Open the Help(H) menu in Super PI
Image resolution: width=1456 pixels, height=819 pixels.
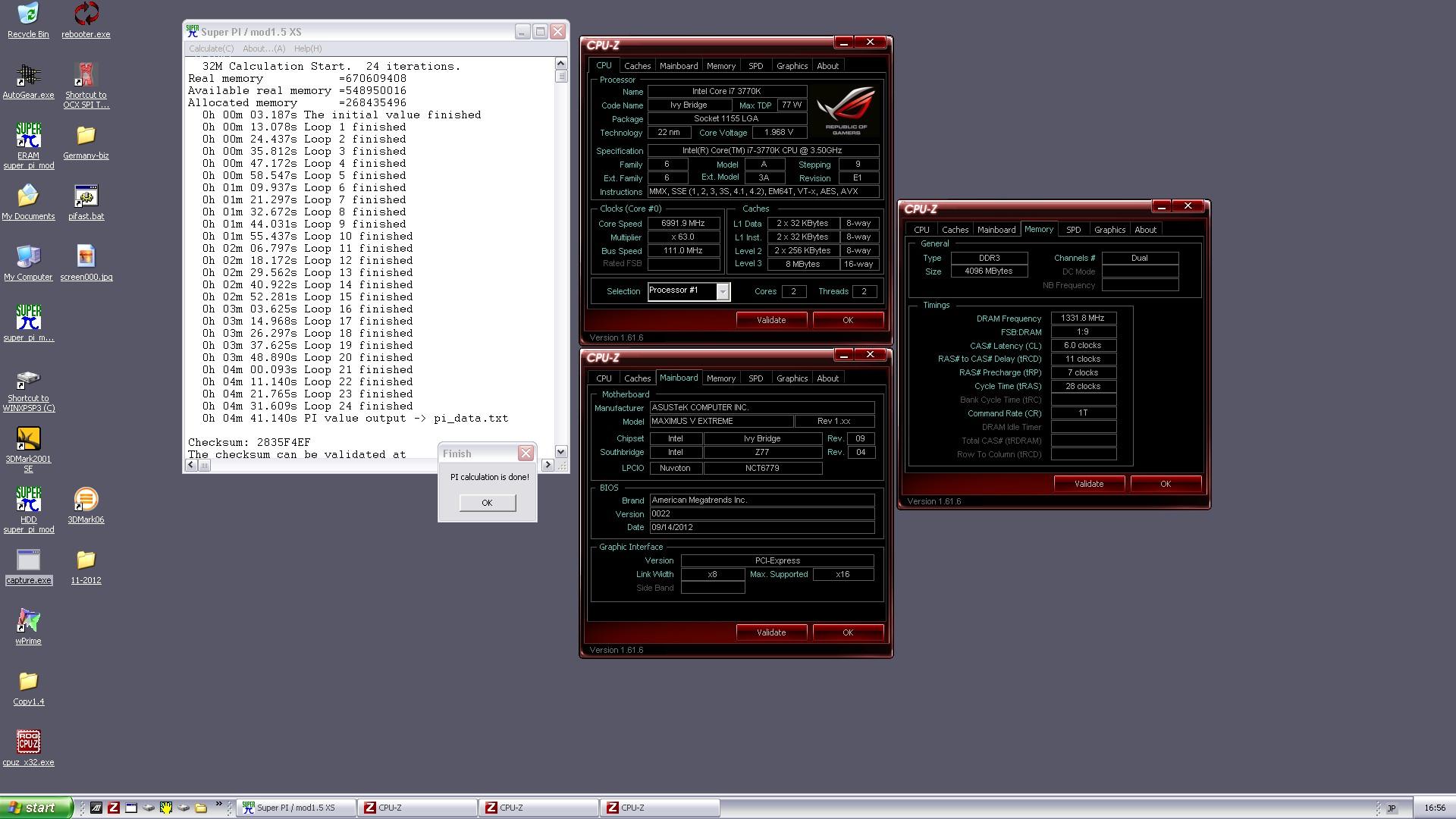308,49
